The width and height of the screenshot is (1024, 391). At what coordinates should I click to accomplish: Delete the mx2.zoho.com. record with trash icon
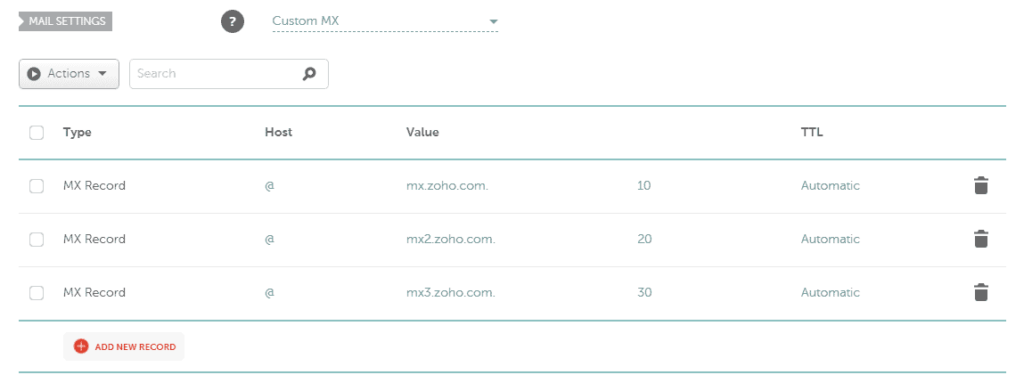[980, 240]
